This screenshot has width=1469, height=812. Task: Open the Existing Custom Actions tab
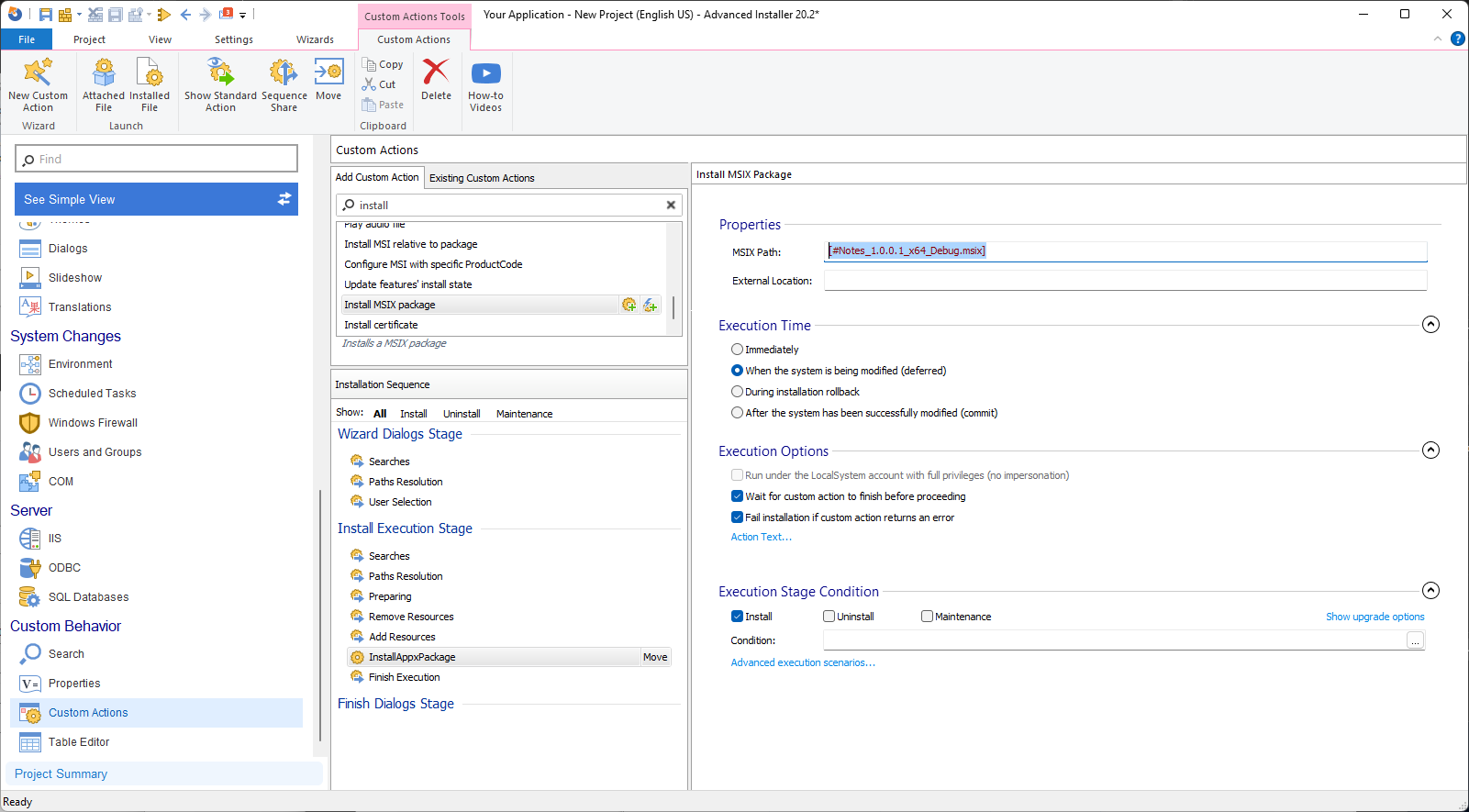pos(482,178)
